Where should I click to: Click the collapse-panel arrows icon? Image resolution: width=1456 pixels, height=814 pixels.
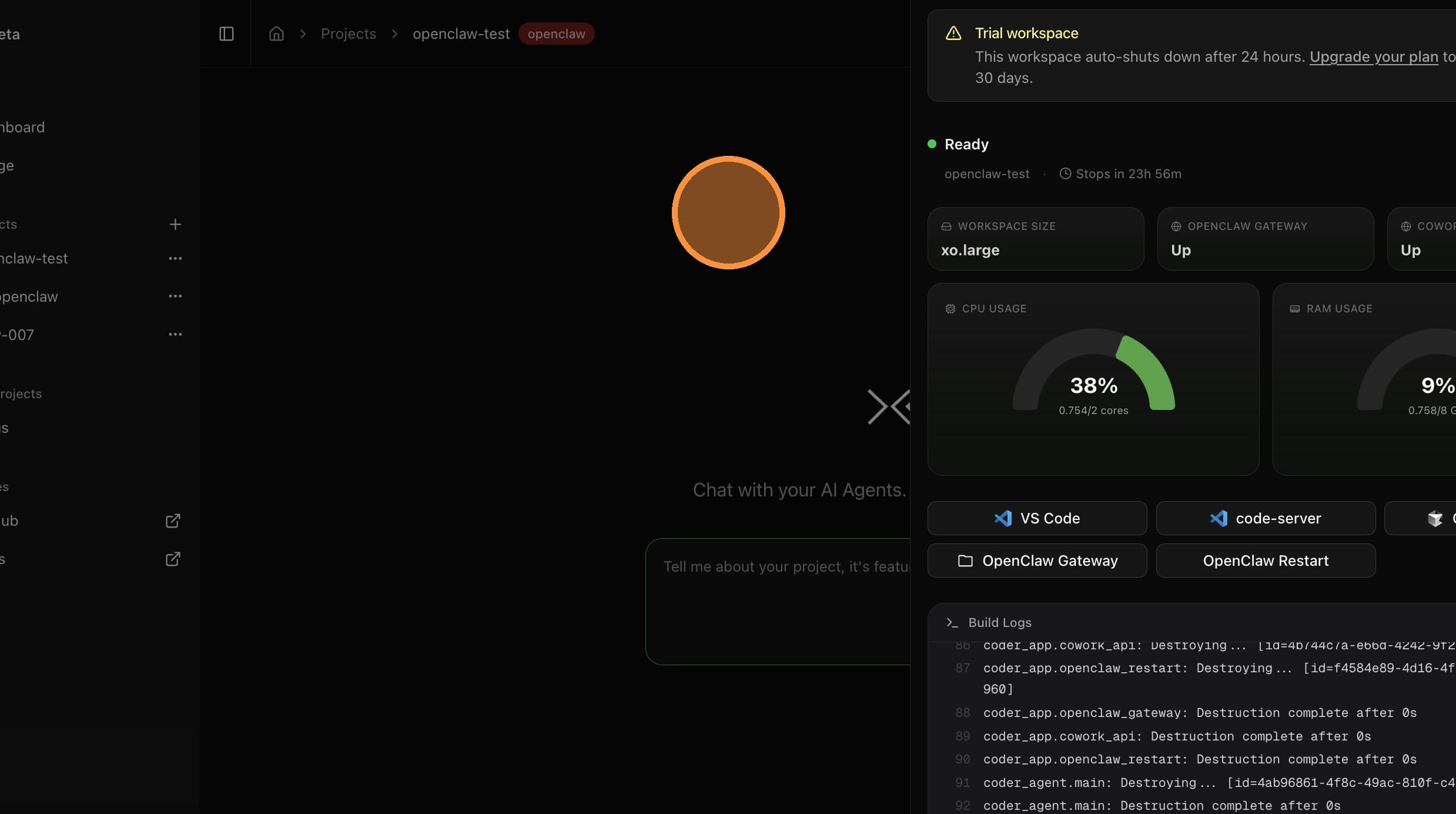point(889,406)
